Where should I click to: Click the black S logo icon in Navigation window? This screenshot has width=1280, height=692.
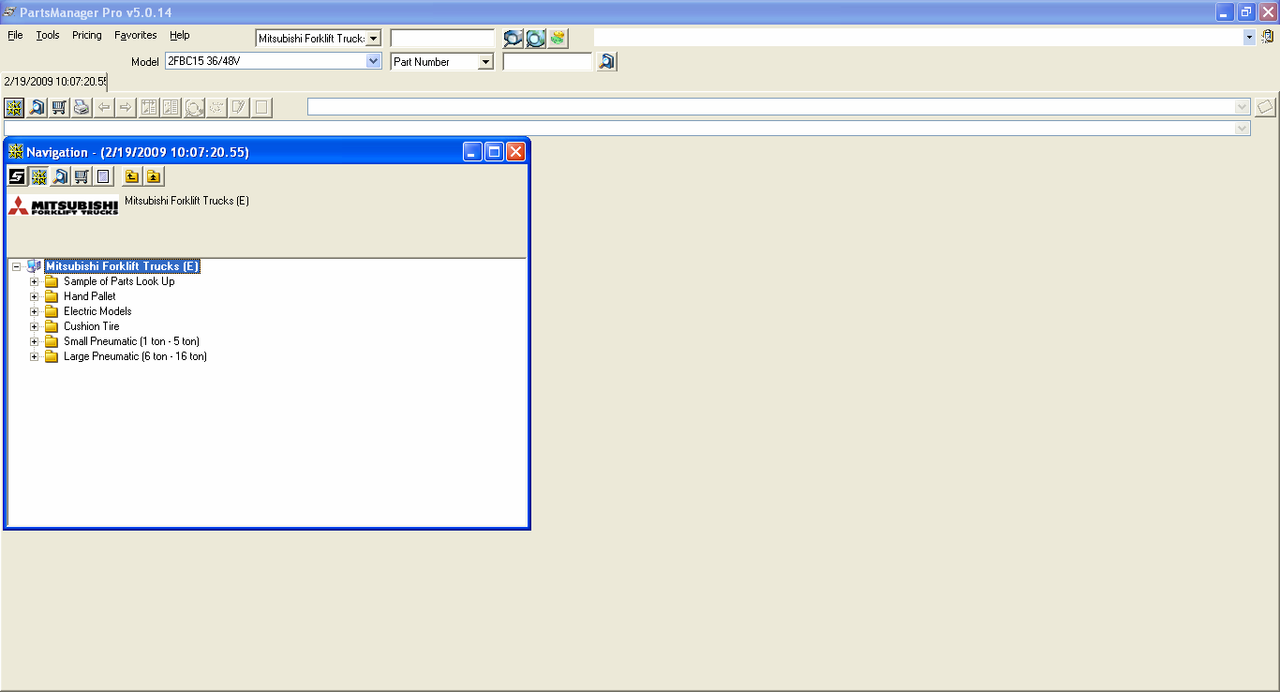click(17, 177)
